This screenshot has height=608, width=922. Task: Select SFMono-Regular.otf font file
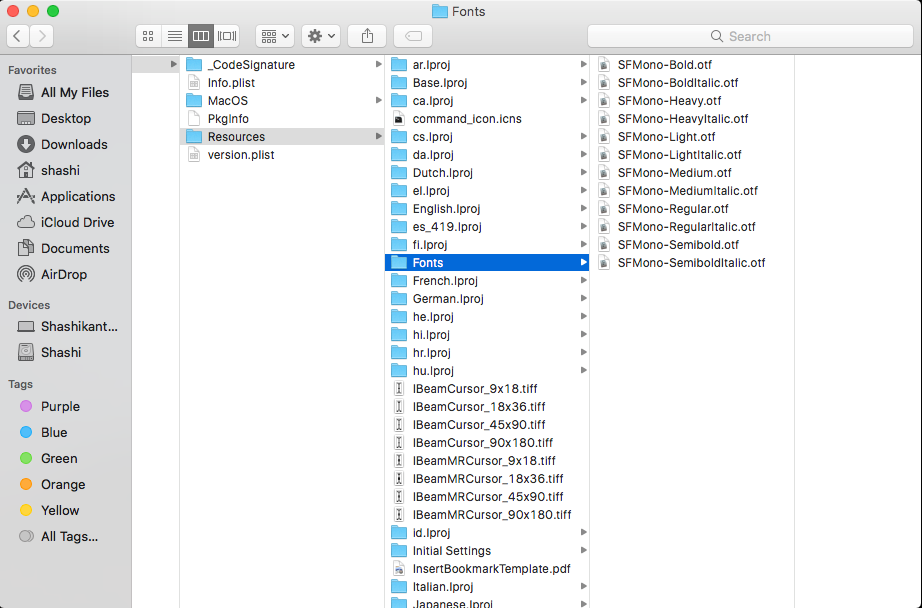tap(692, 209)
